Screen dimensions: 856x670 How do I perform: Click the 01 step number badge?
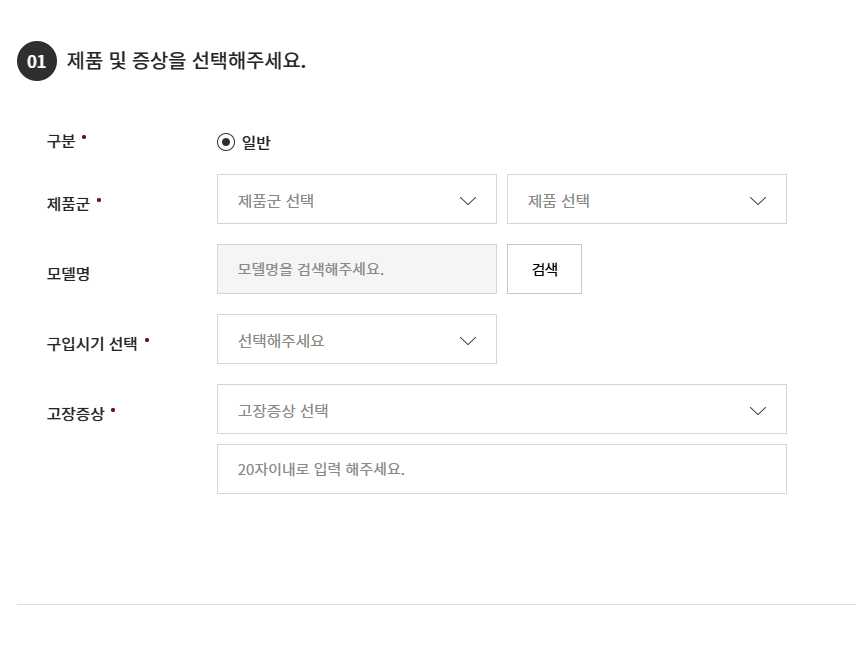pos(37,61)
